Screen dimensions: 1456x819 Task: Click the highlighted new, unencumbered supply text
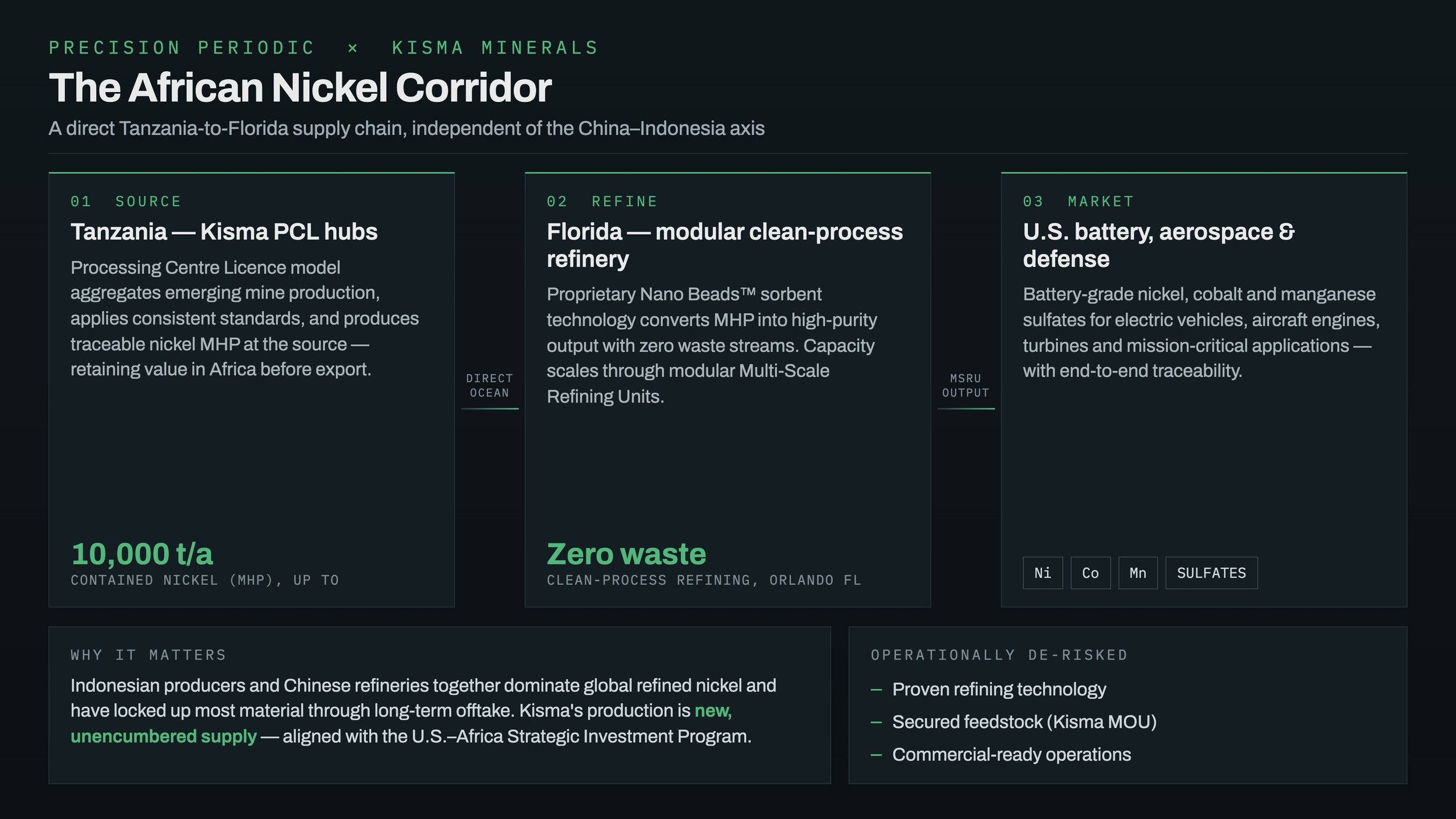coord(401,723)
